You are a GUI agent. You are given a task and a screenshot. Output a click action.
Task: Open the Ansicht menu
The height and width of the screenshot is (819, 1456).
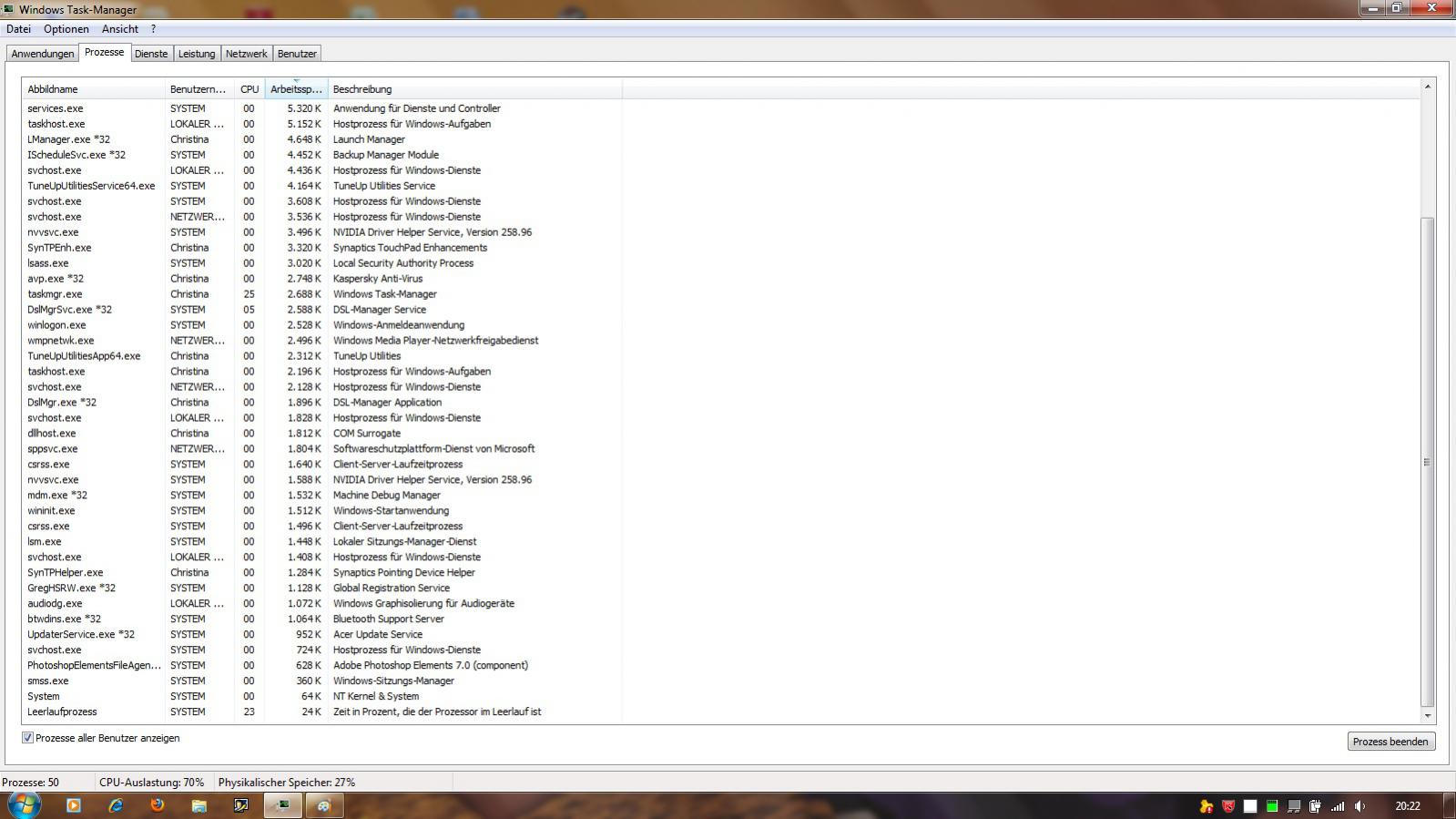120,29
